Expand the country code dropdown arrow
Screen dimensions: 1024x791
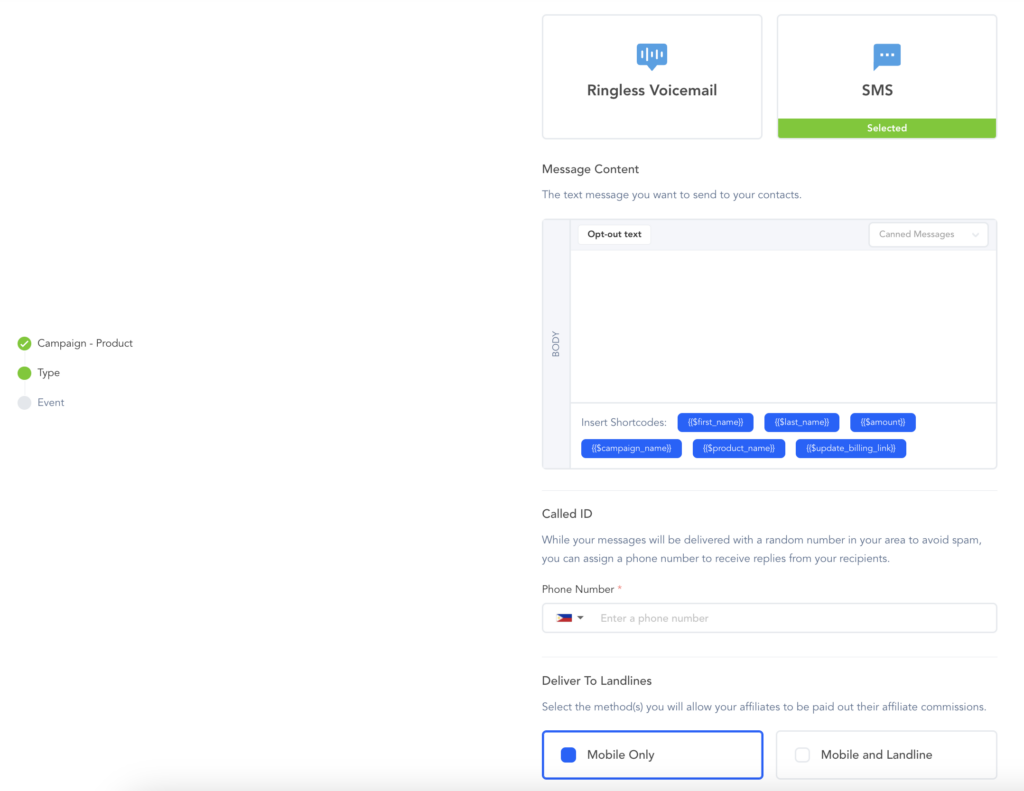(580, 618)
